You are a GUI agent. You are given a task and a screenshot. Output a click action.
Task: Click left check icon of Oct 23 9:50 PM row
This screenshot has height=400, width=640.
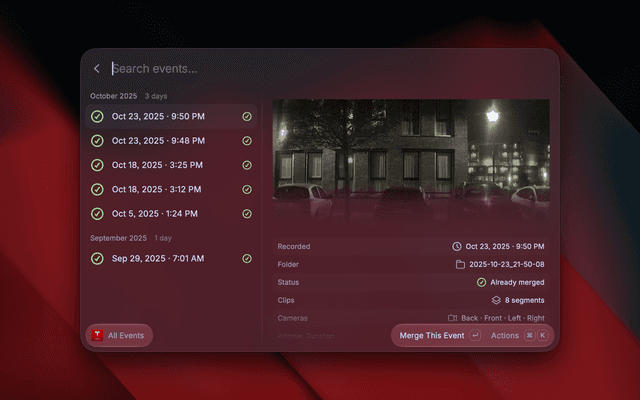97,116
